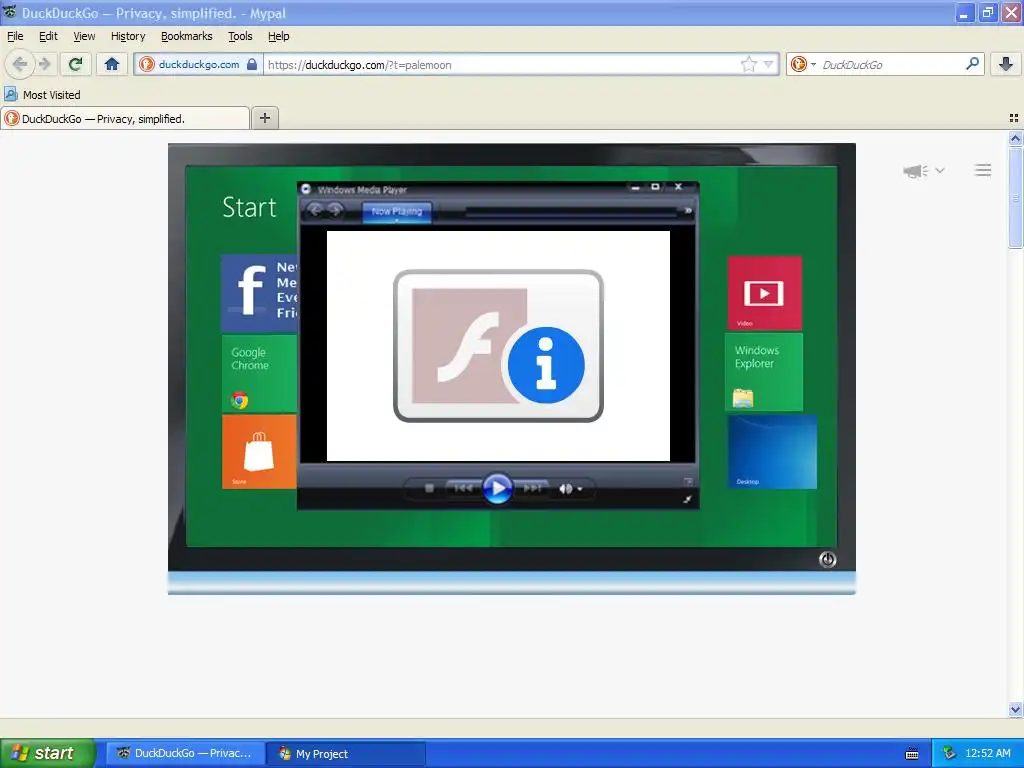This screenshot has height=768, width=1024.
Task: Open the blue Desktop tile
Action: 772,451
